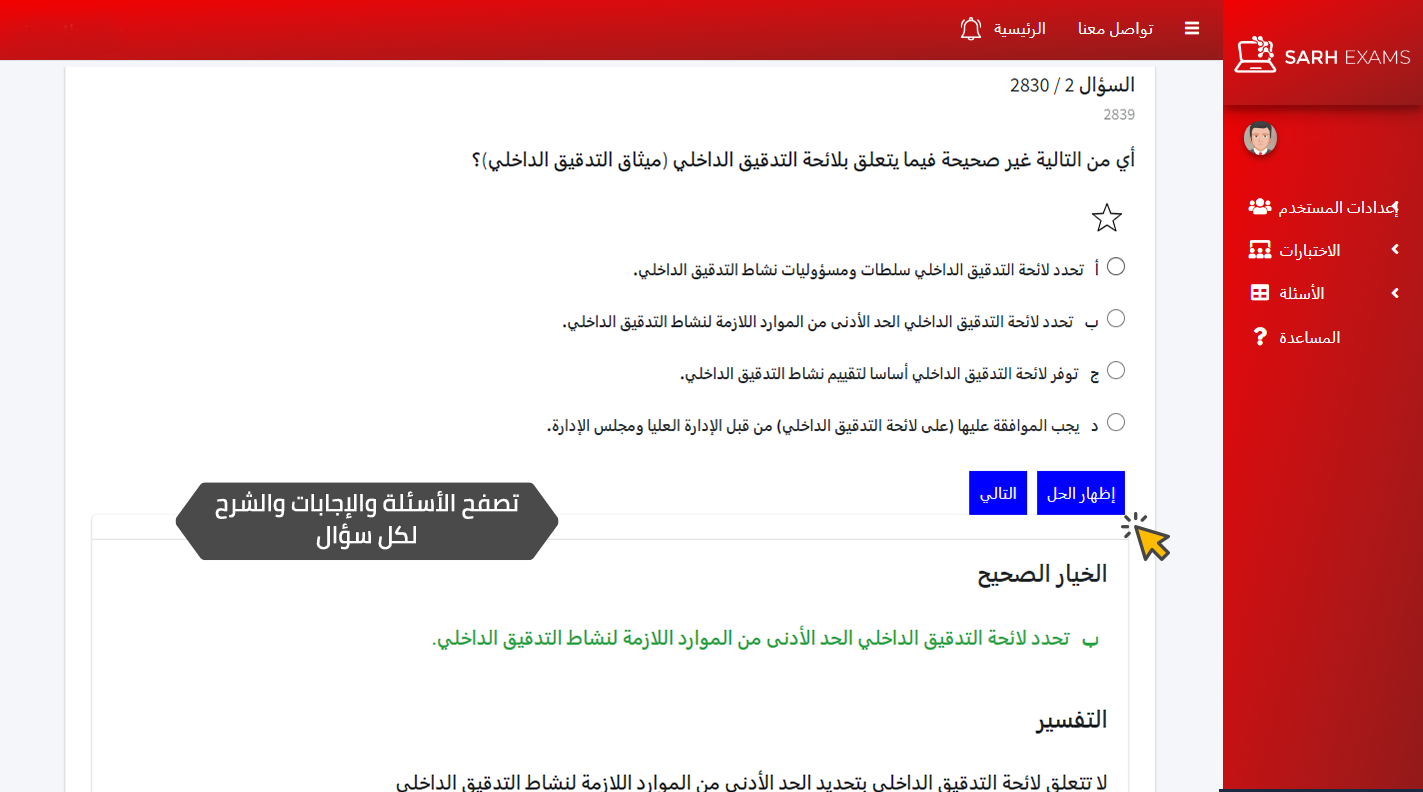Click the questions table icon in sidebar
The width and height of the screenshot is (1423, 792).
click(1260, 293)
